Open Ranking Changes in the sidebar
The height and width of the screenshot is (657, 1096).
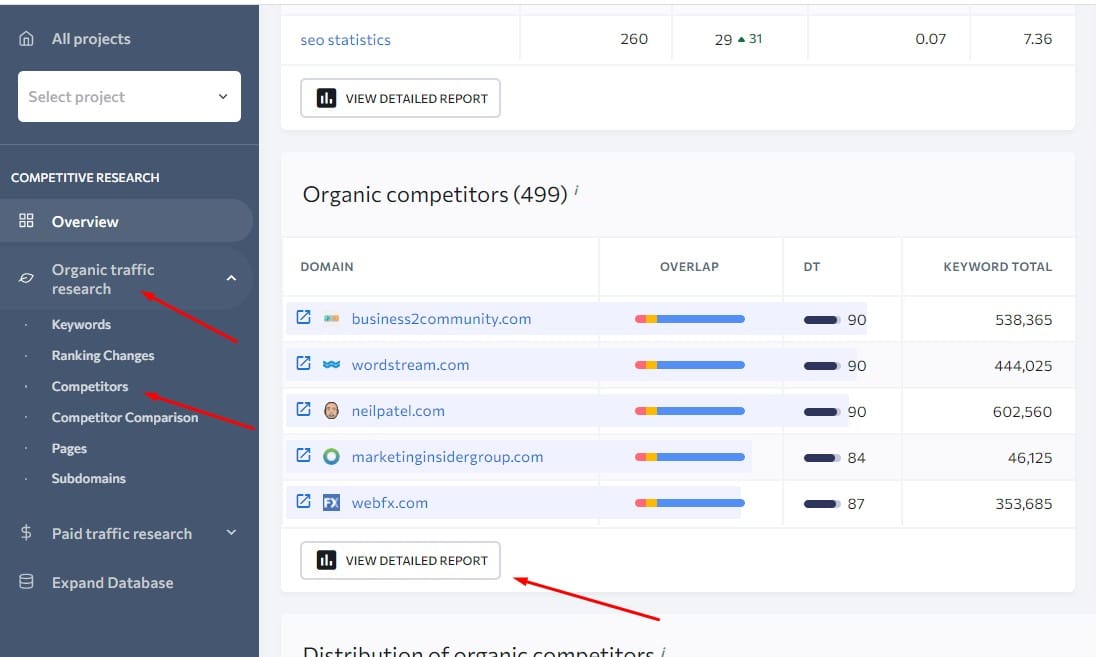coord(103,355)
